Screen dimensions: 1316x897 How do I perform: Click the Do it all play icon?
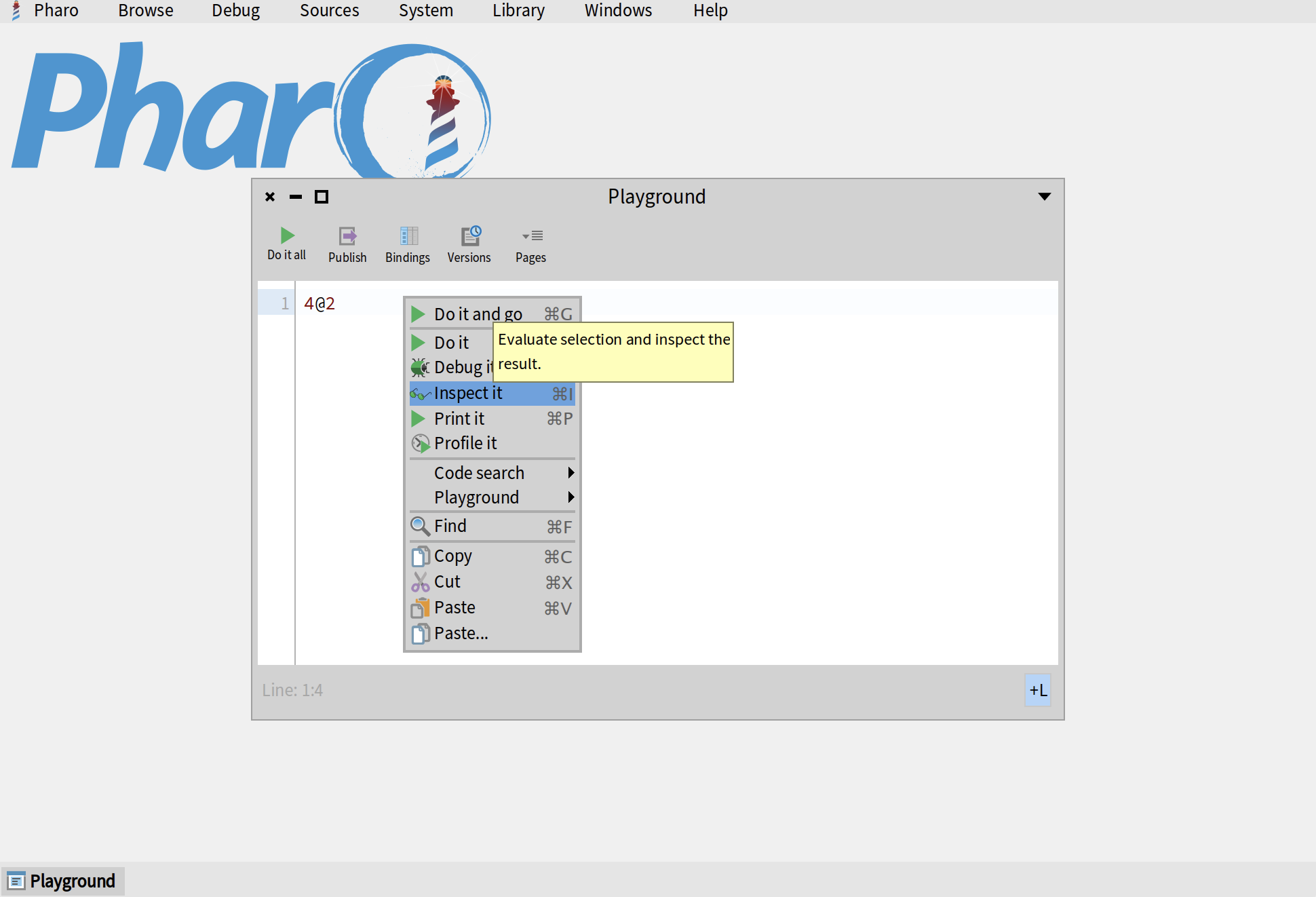point(287,235)
